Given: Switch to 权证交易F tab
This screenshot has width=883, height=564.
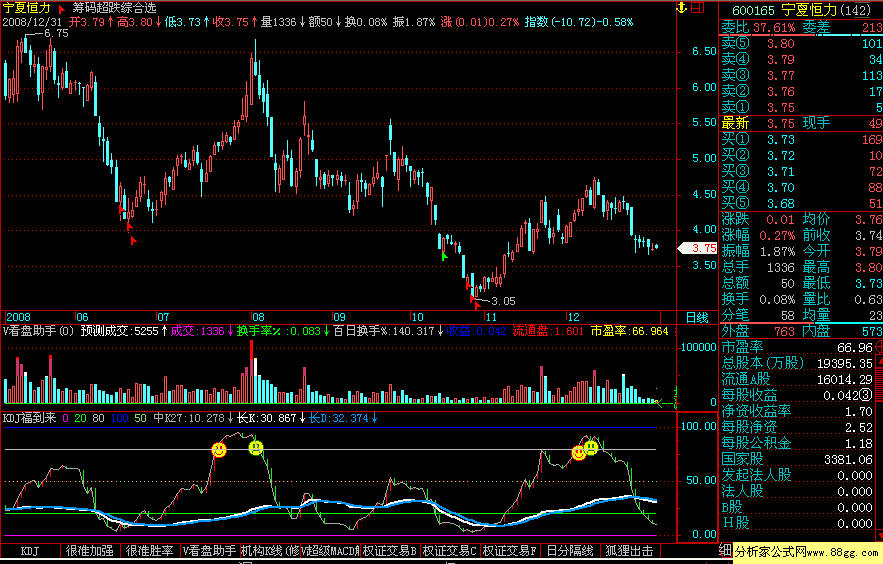Looking at the screenshot, I should click(x=509, y=551).
